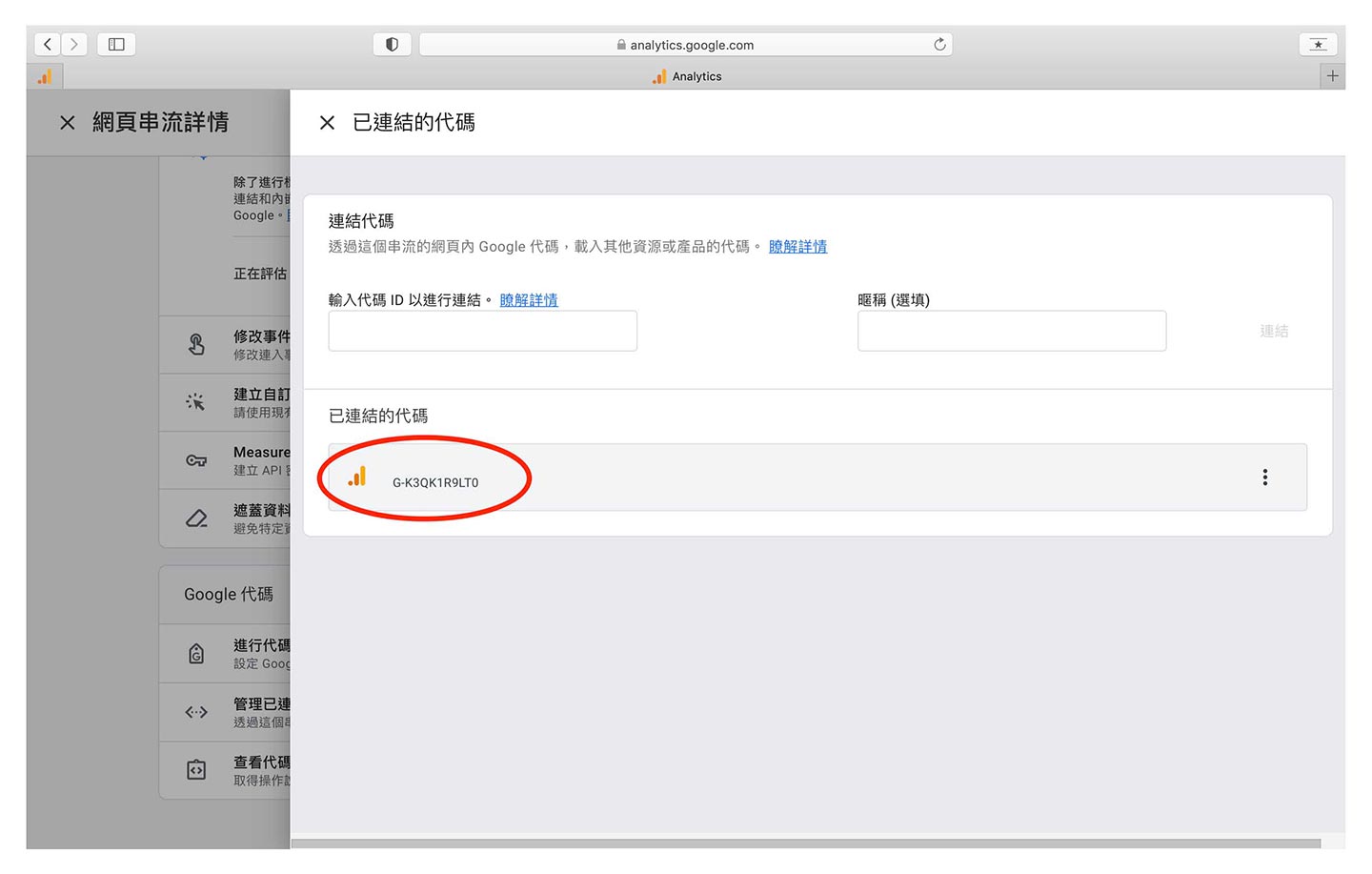Image resolution: width=1372 pixels, height=874 pixels.
Task: Open the three-dot menu for G-K3QK1R9LT0
Action: point(1264,478)
